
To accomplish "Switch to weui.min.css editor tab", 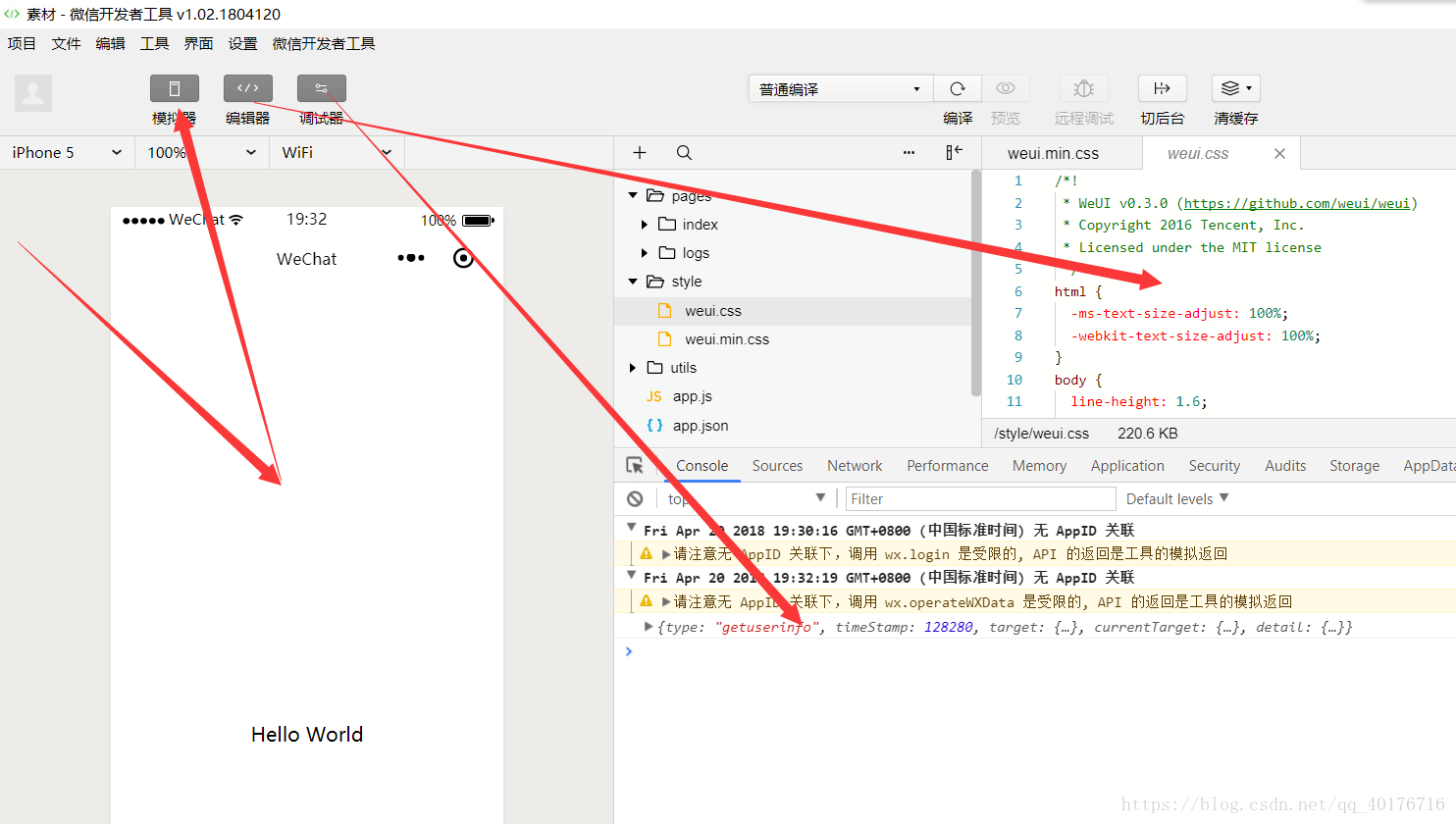I will click(x=1053, y=153).
